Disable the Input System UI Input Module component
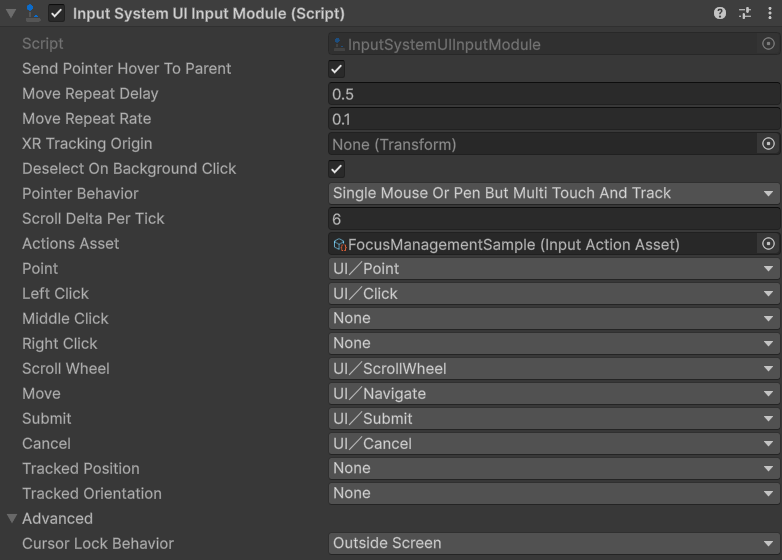This screenshot has width=782, height=560. tap(56, 13)
